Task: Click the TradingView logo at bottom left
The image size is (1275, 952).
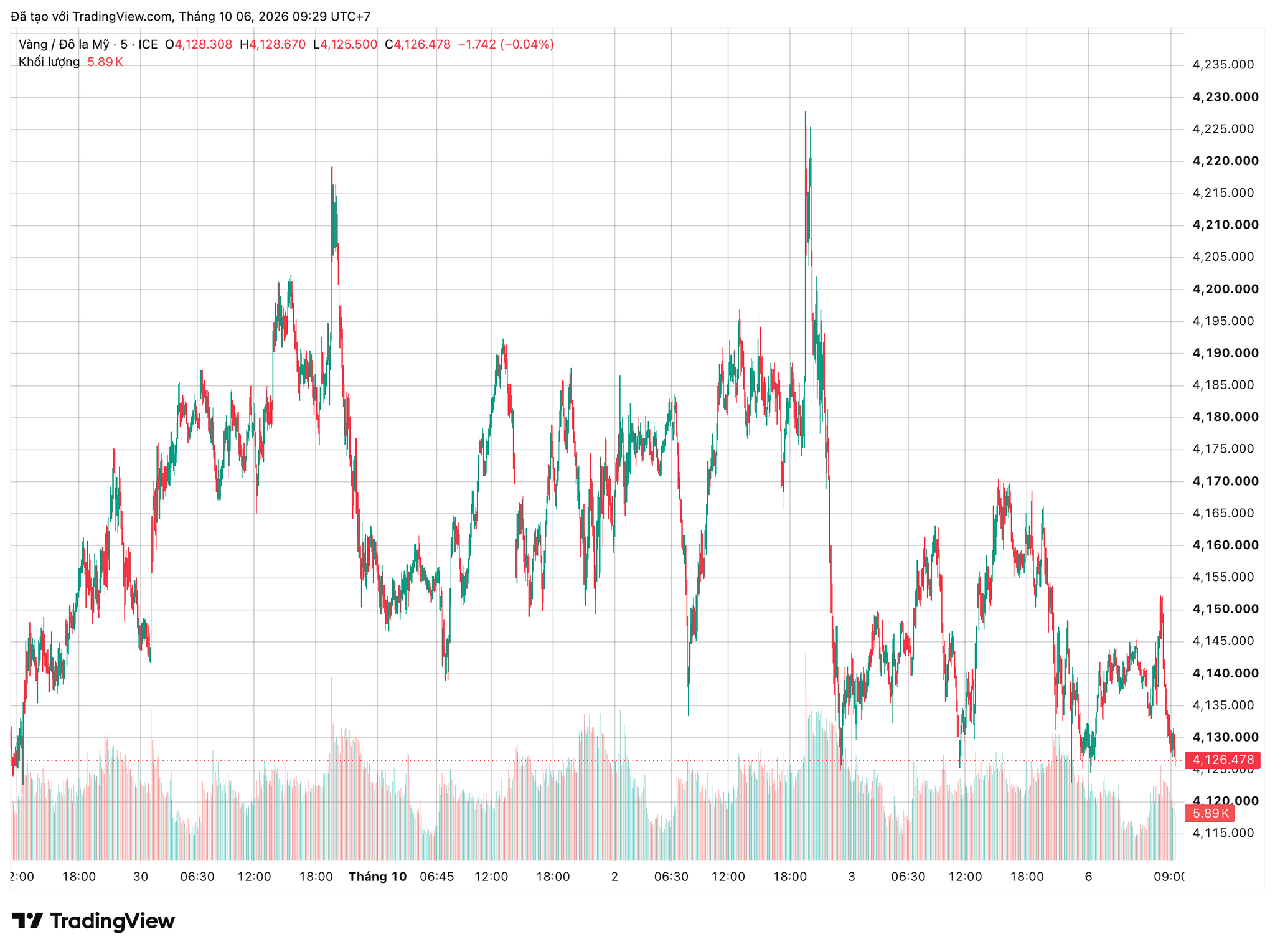Action: tap(93, 921)
